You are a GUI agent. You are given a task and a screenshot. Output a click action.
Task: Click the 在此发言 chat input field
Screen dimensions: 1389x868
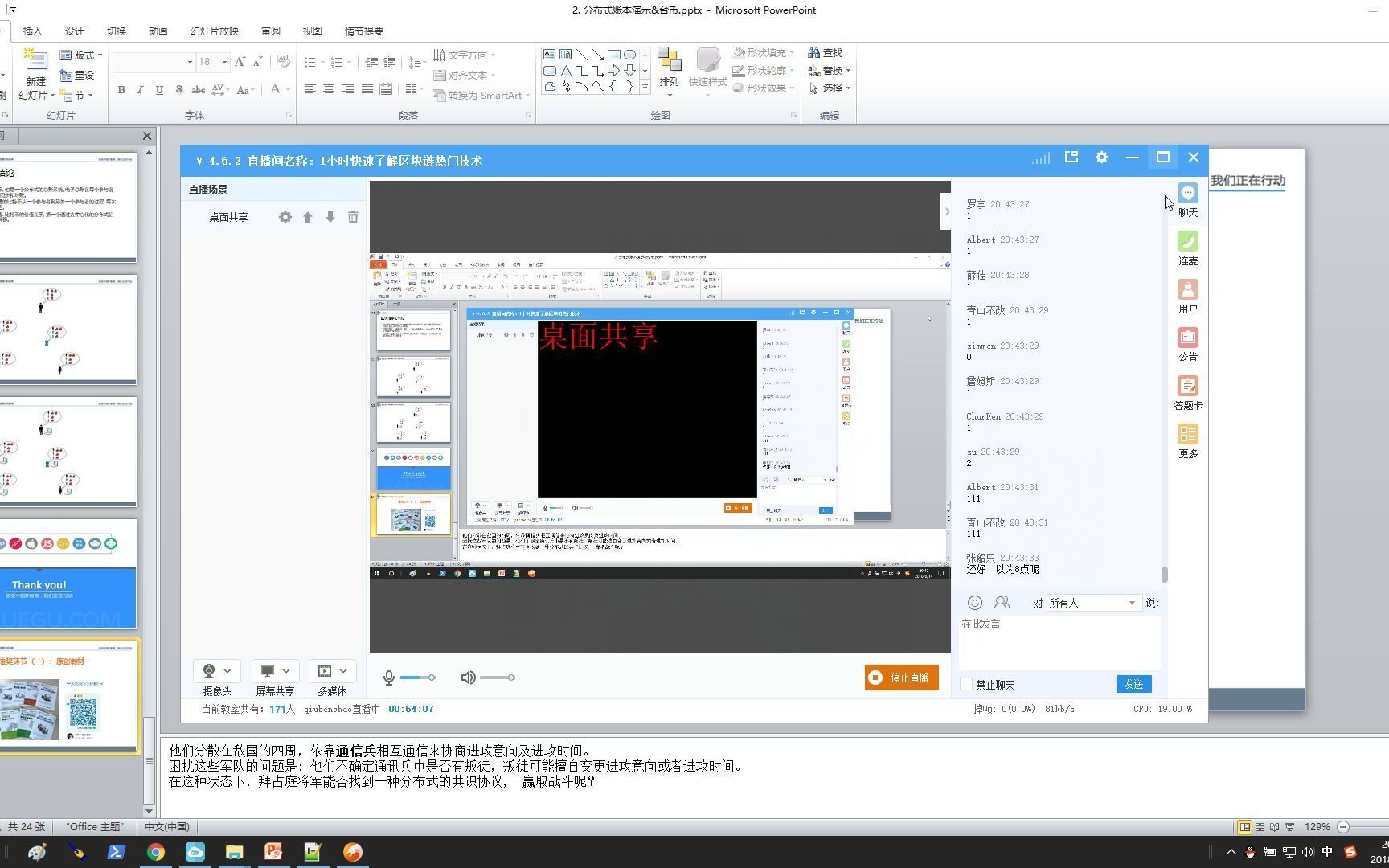click(x=1059, y=642)
